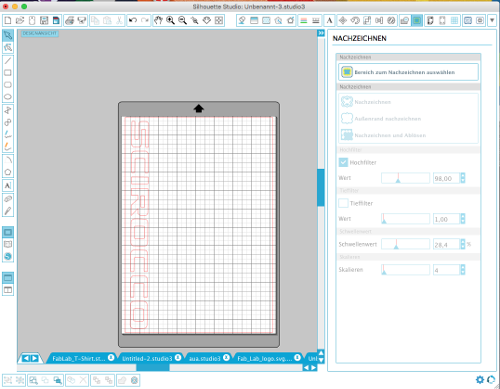Click the printer icon in the toolbar
This screenshot has height=389, width=500.
coord(69,21)
